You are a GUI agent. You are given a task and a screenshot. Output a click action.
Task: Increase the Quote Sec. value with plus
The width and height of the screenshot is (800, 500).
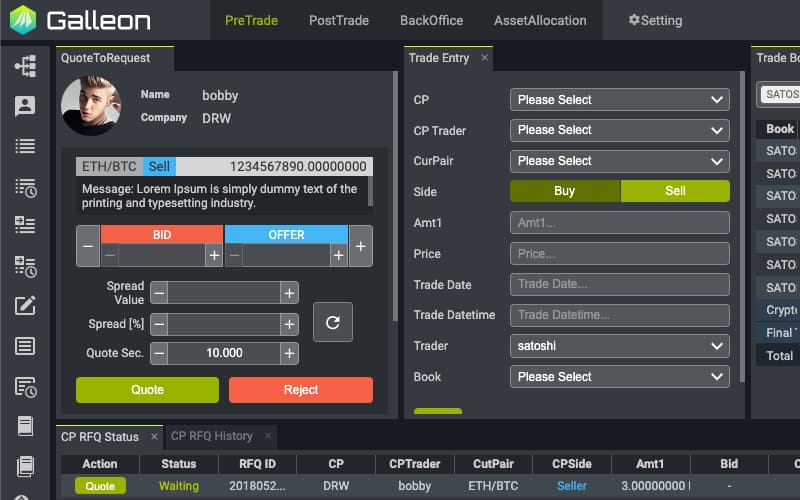[x=289, y=353]
